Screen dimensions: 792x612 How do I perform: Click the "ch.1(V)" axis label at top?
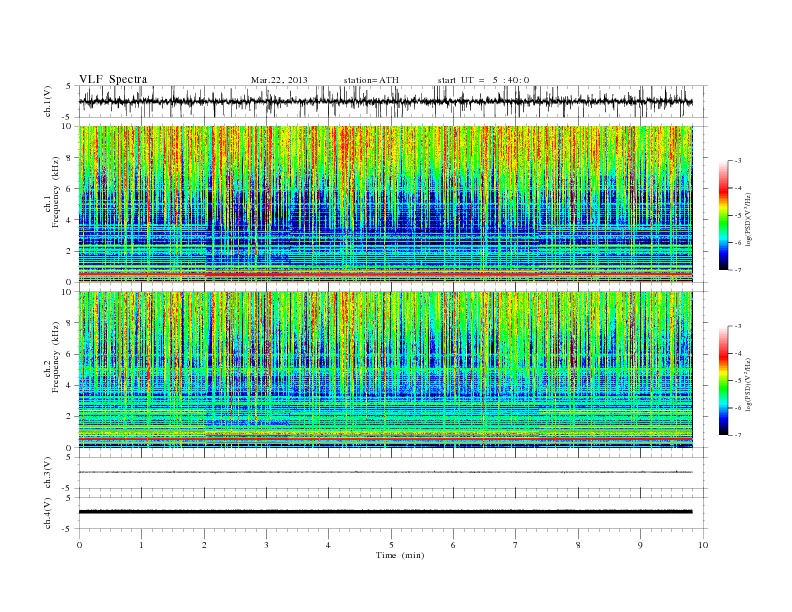(48, 101)
